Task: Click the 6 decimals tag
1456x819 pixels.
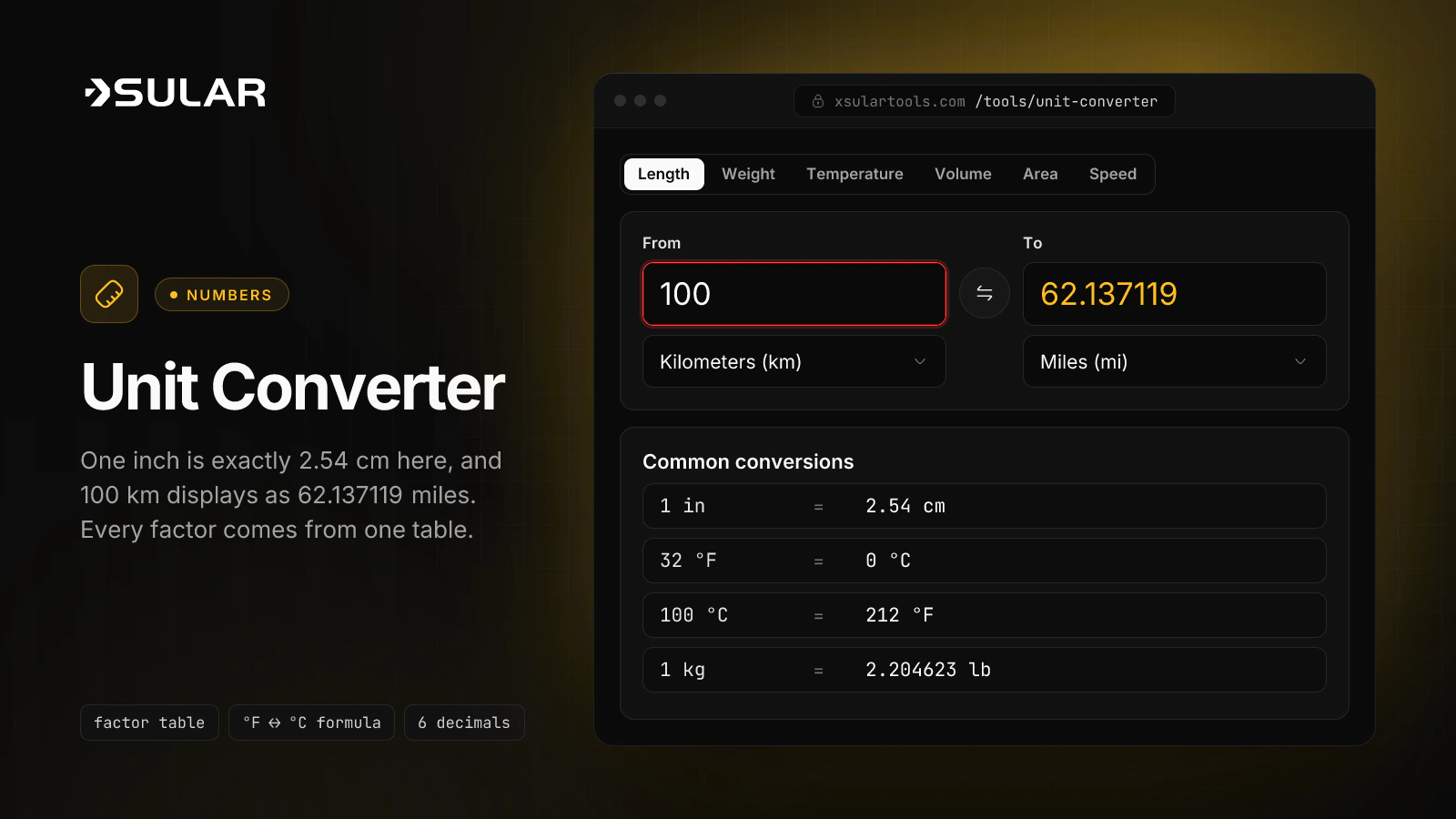Action: pyautogui.click(x=464, y=723)
